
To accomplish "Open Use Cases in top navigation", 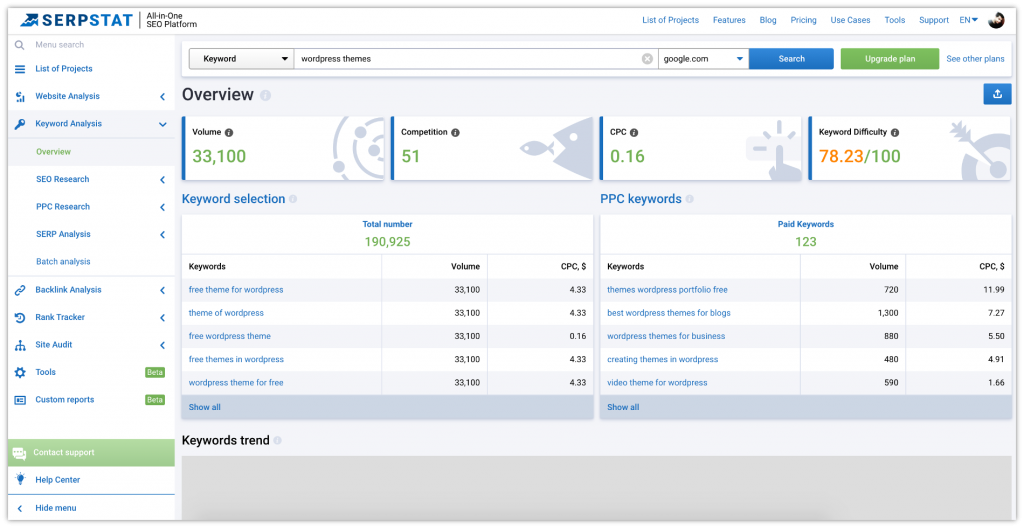I will (x=850, y=20).
